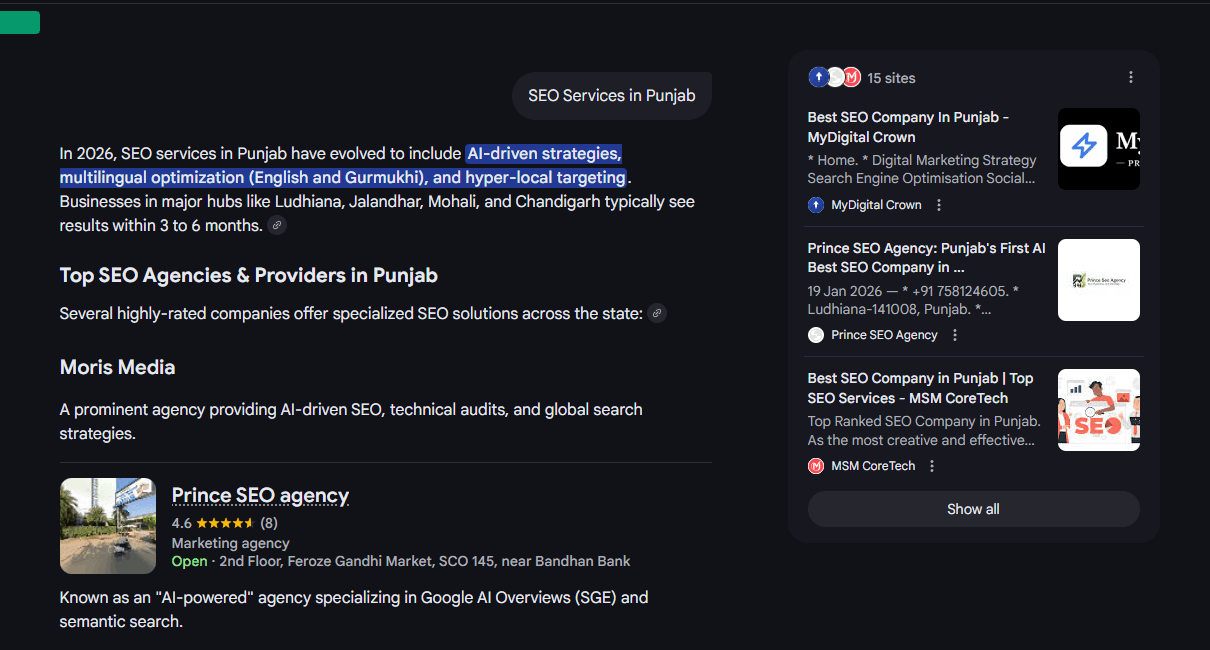This screenshot has width=1210, height=650.
Task: Click the link icon after the results timeline sentence
Action: [276, 225]
